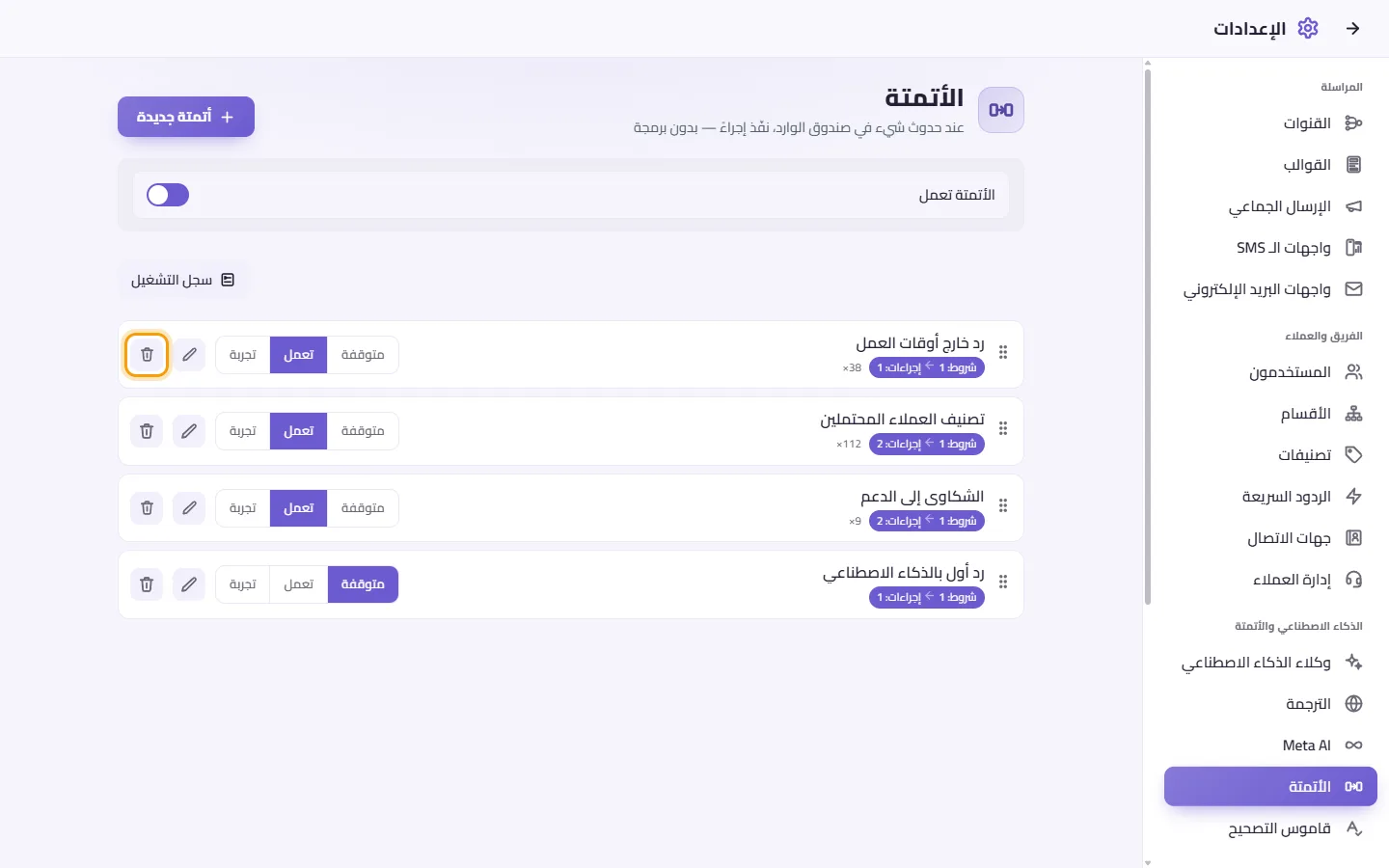Switch 'رد أول بالذكاء الاصطناعي' to تعمل
This screenshot has width=1389, height=868.
pos(299,584)
